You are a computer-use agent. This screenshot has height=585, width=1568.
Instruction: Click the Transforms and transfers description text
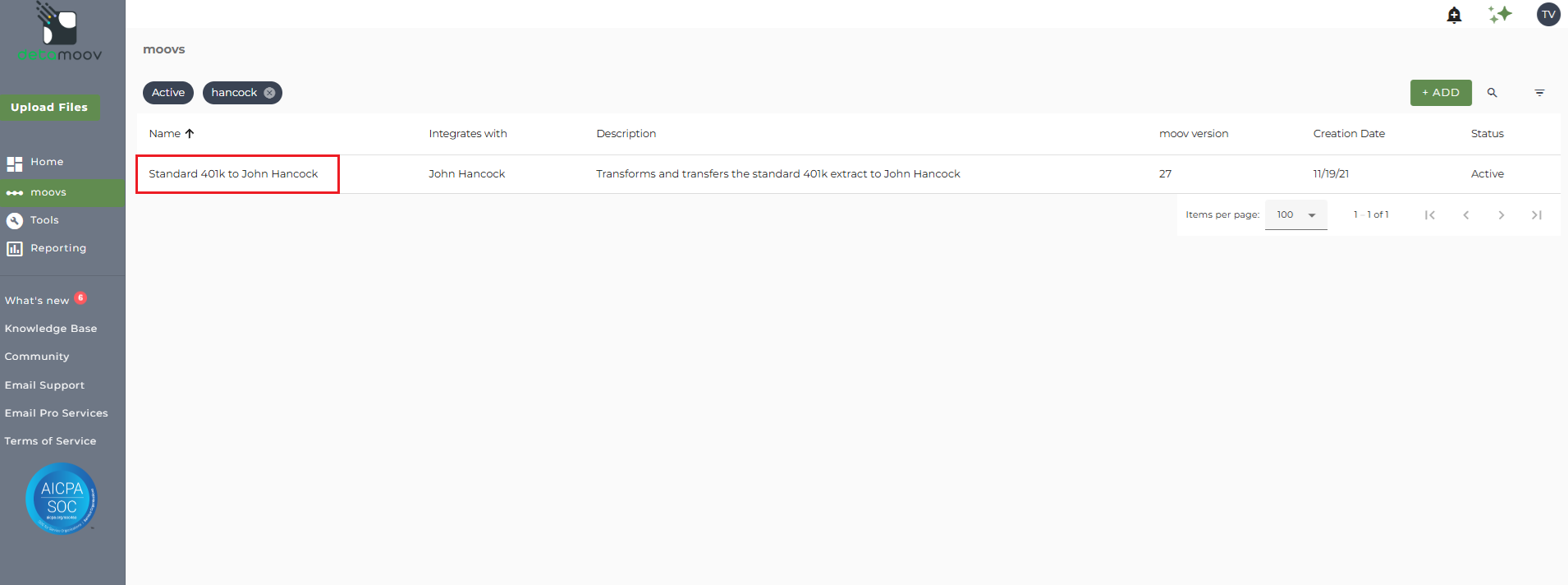coord(778,174)
